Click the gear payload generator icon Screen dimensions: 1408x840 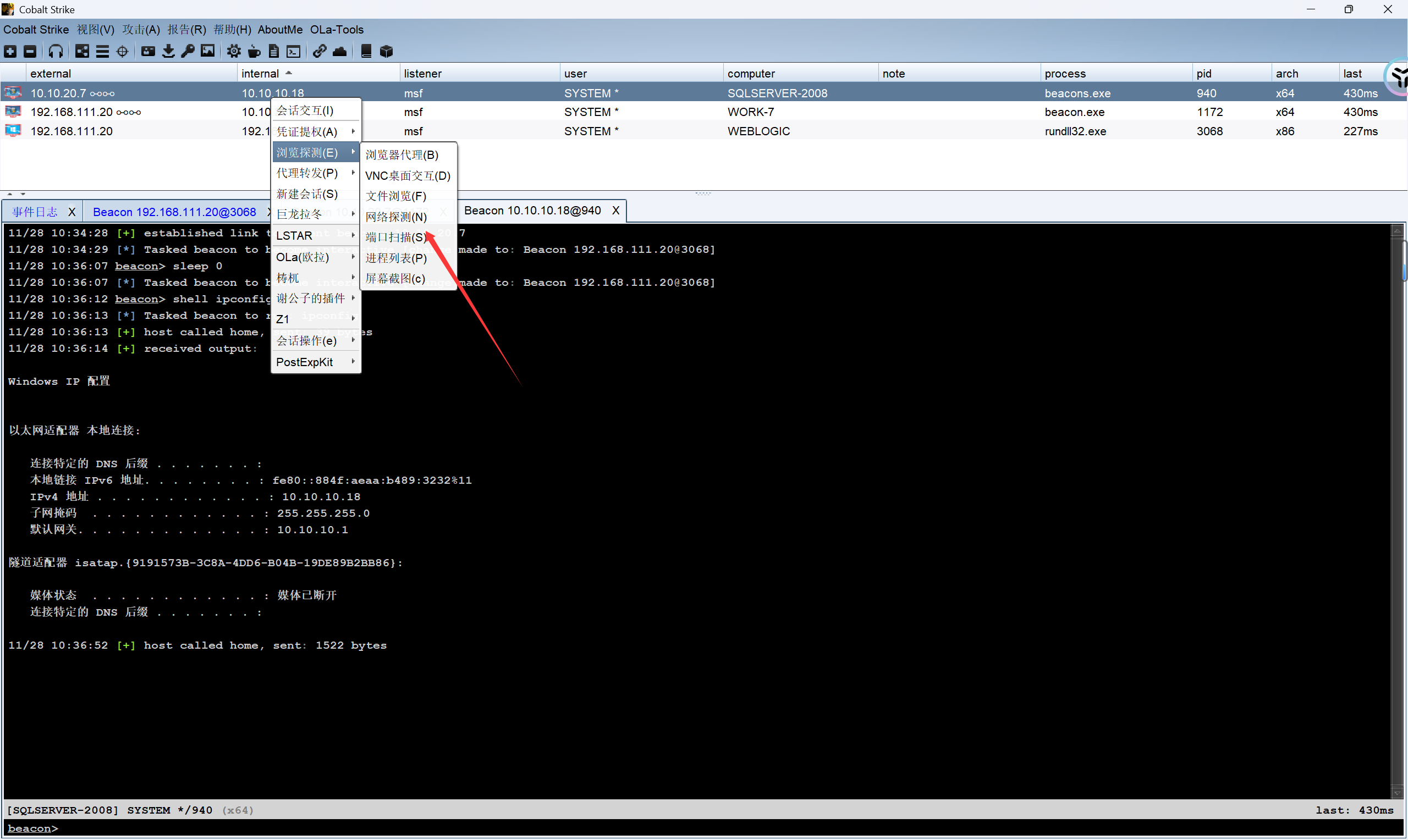pyautogui.click(x=233, y=52)
